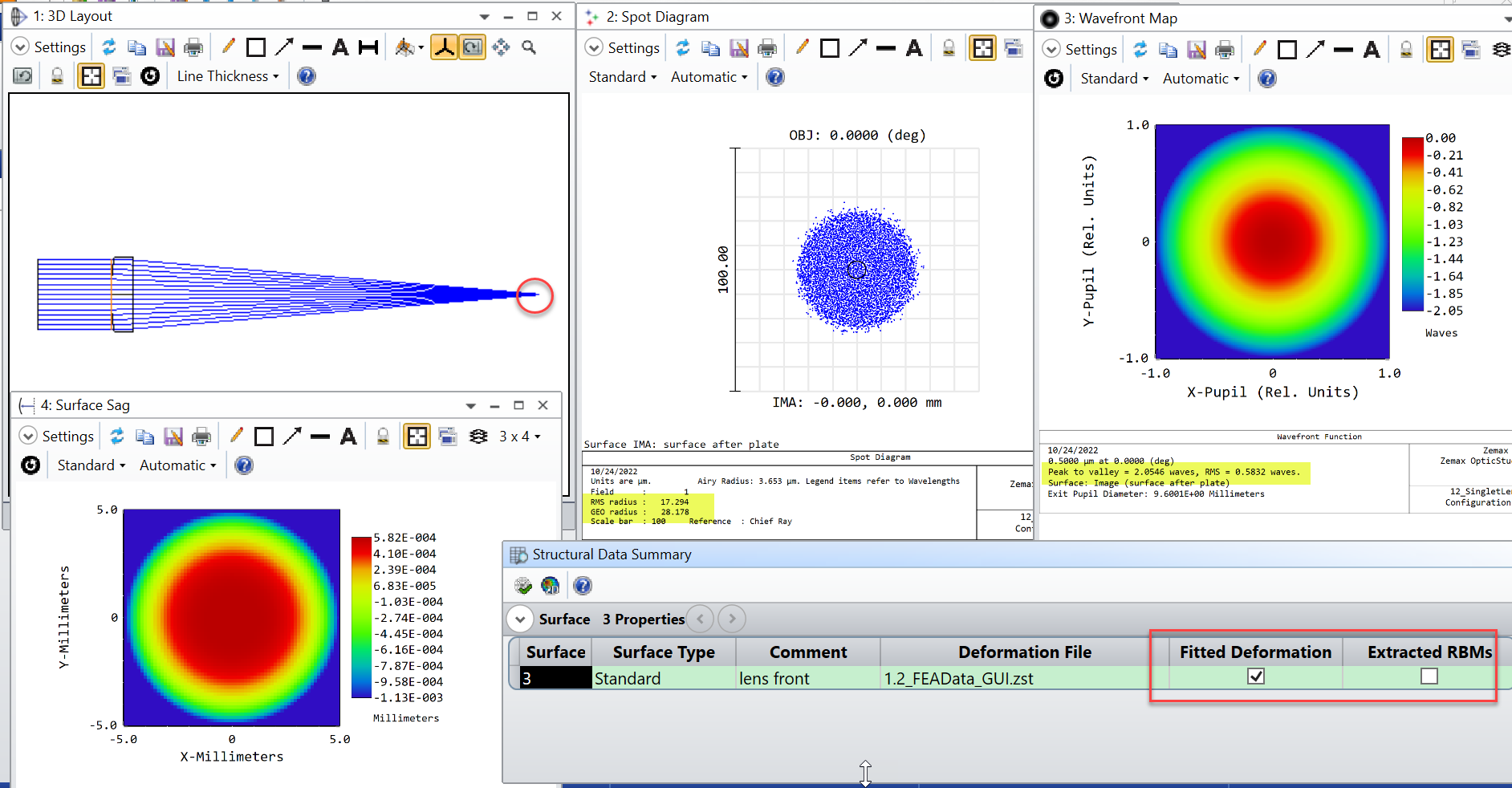Image resolution: width=1512 pixels, height=788 pixels.
Task: Print the Spot Diagram
Action: click(x=767, y=48)
